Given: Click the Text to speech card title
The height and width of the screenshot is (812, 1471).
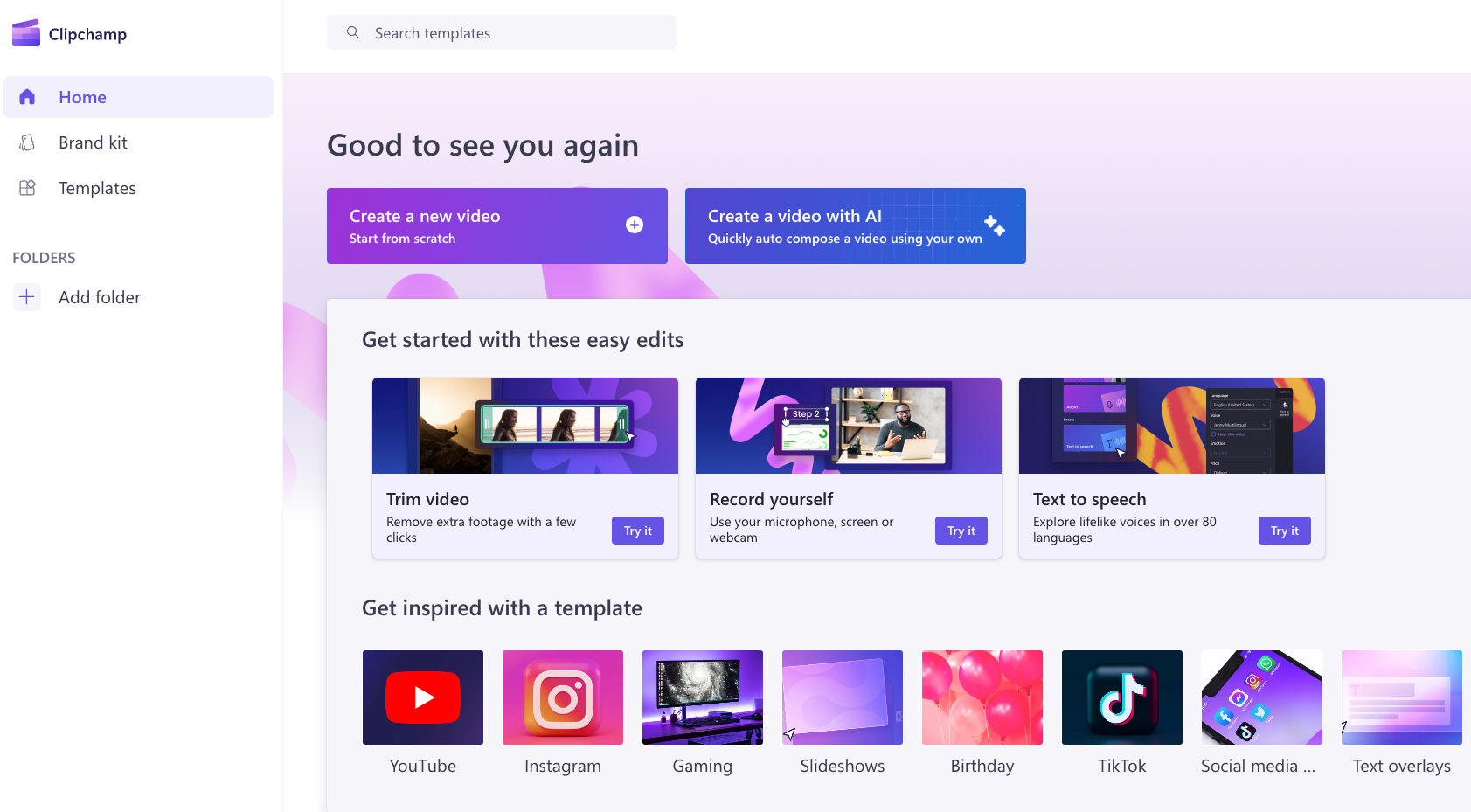Looking at the screenshot, I should pos(1090,499).
